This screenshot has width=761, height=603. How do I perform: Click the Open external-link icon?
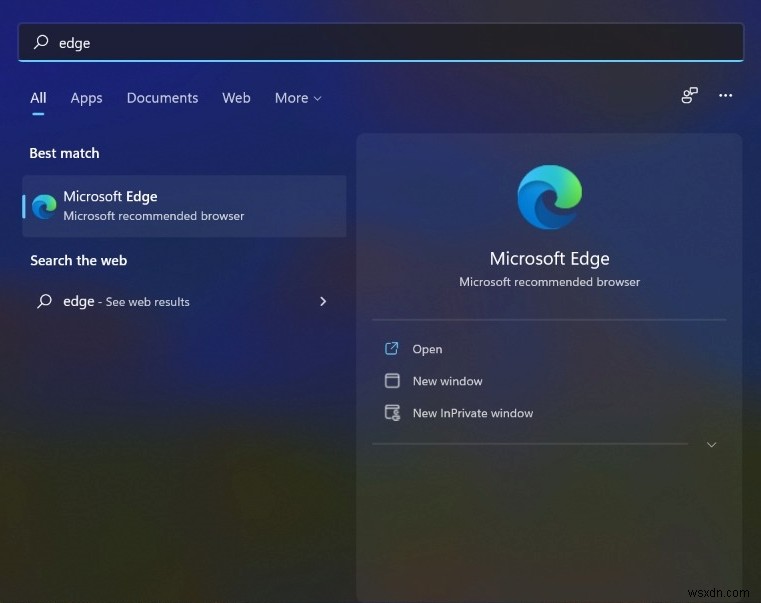(x=392, y=349)
